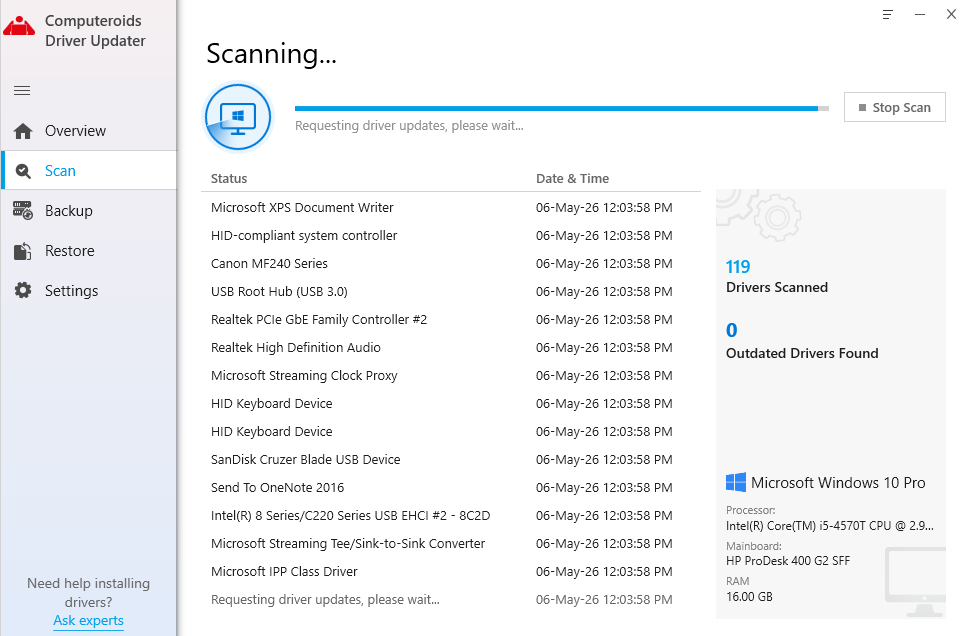967x636 pixels.
Task: Open the Overview section
Action: [89, 131]
